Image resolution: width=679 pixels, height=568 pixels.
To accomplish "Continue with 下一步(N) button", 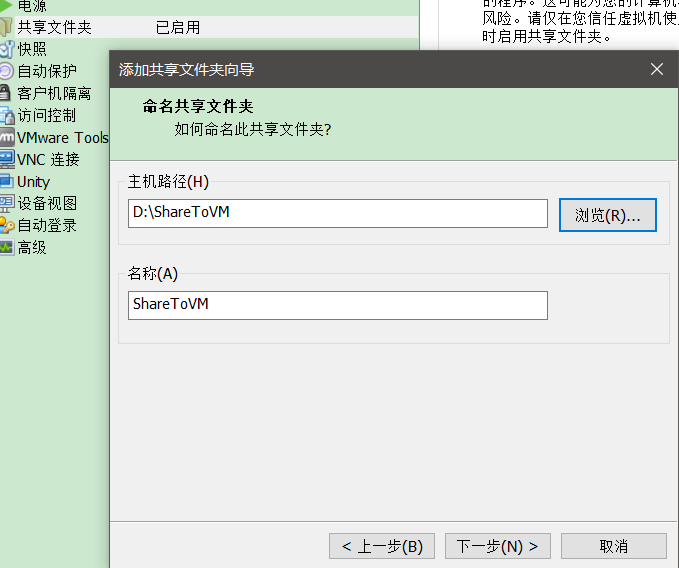I will [498, 546].
